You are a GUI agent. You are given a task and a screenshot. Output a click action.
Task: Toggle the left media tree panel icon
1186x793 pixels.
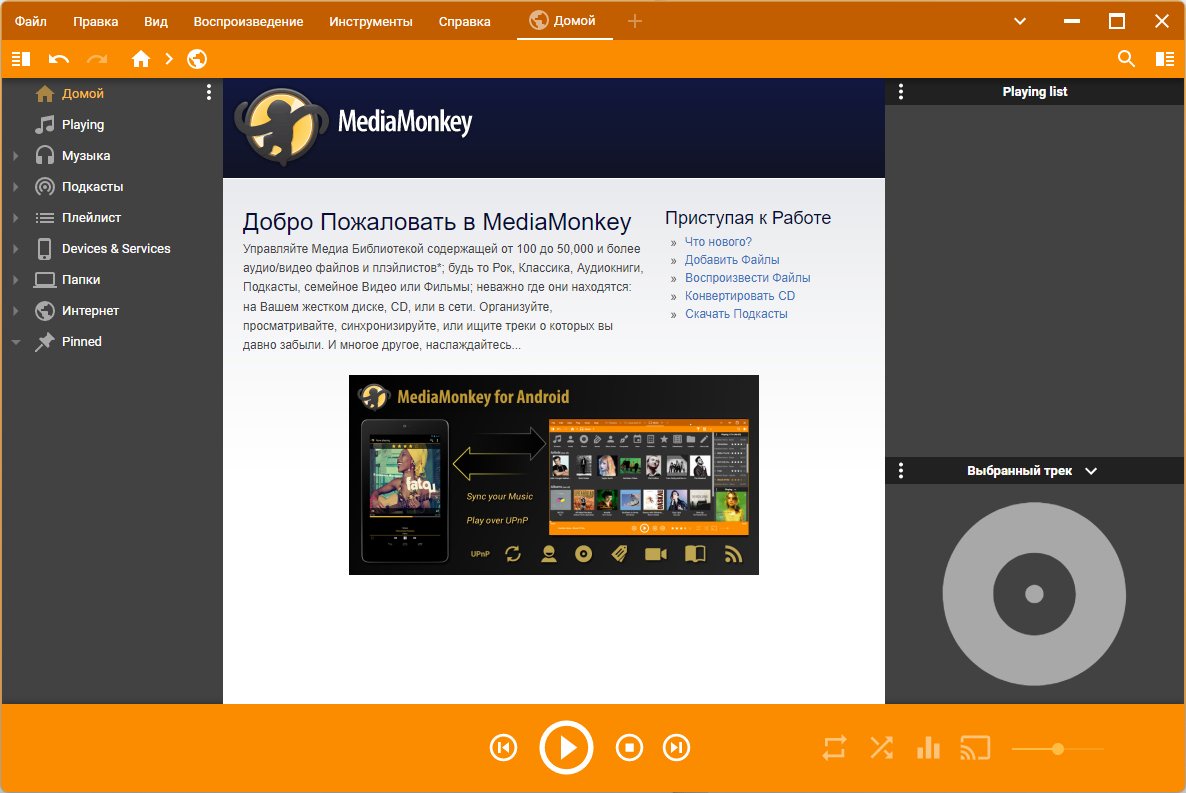(x=21, y=59)
